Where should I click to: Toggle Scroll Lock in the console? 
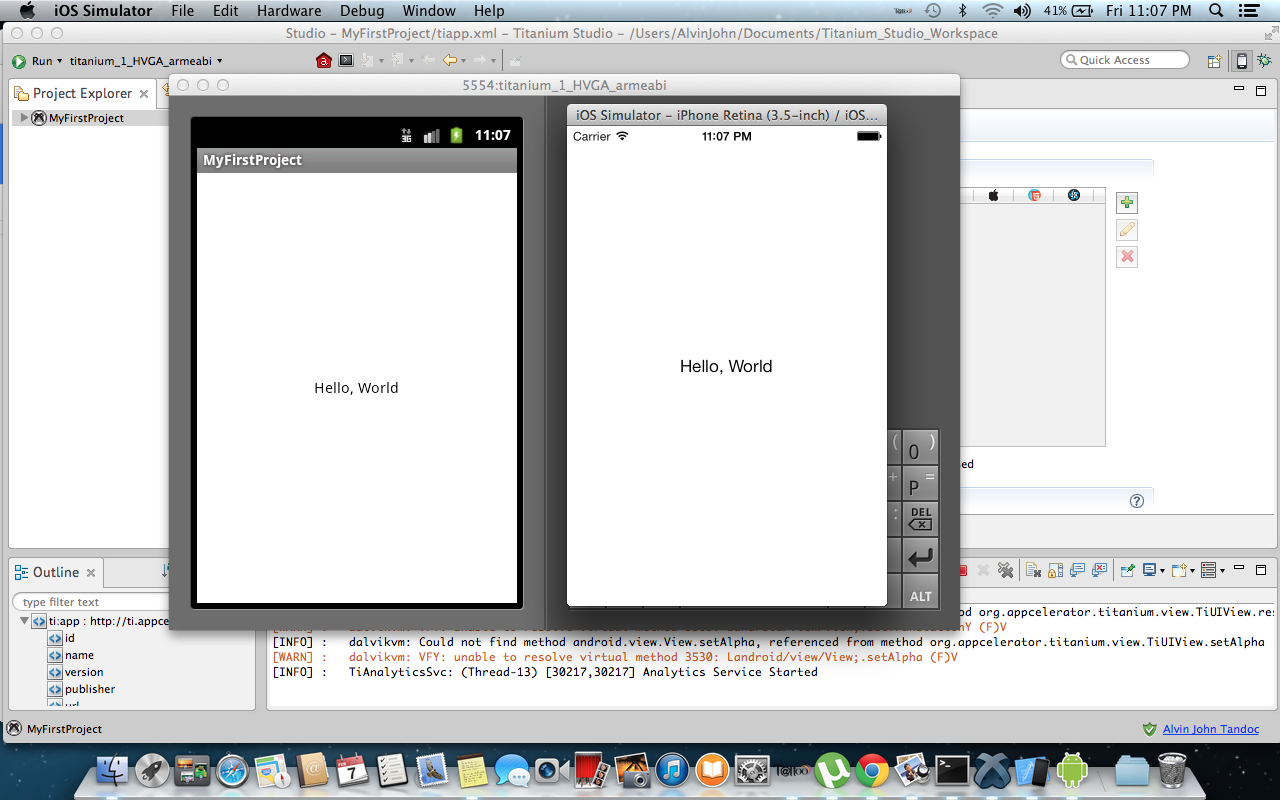(x=1056, y=570)
